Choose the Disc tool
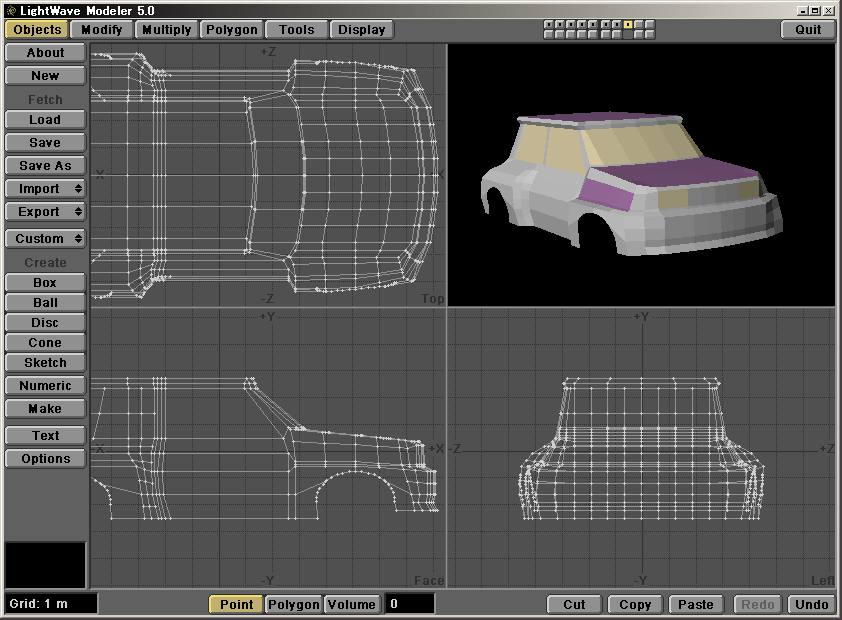The width and height of the screenshot is (842, 620). click(45, 323)
